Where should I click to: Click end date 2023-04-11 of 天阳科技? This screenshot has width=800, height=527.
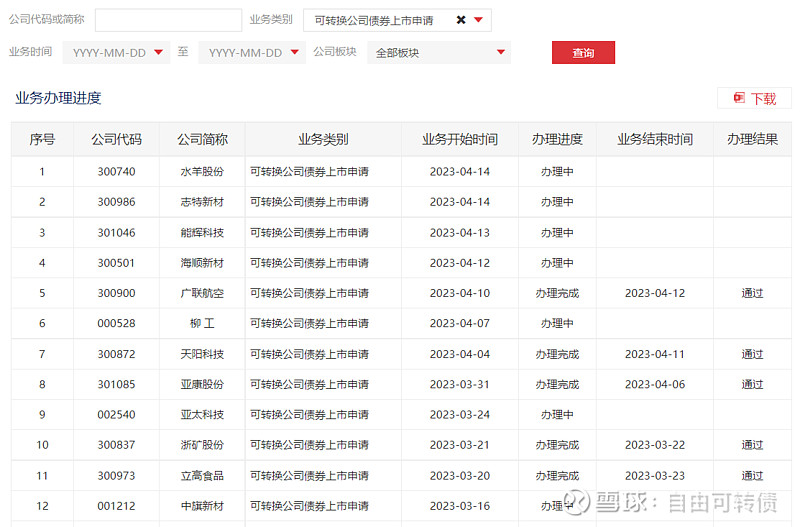655,354
